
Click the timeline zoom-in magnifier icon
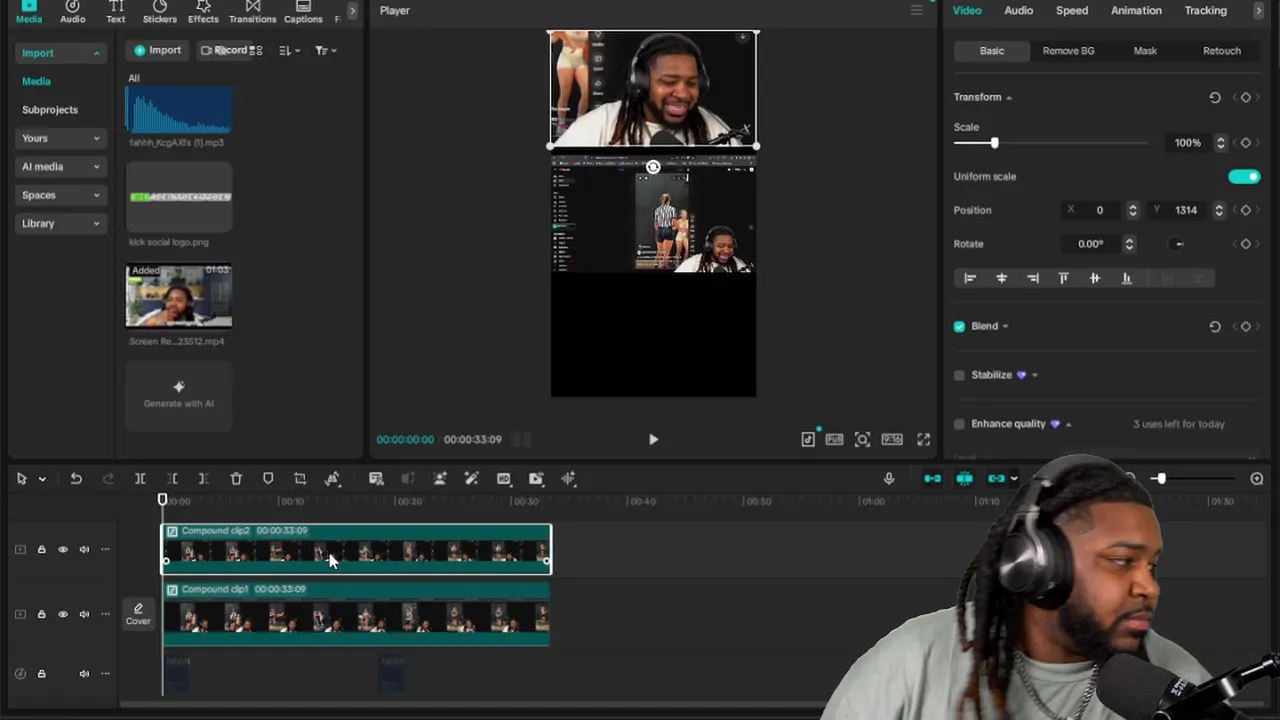1257,479
